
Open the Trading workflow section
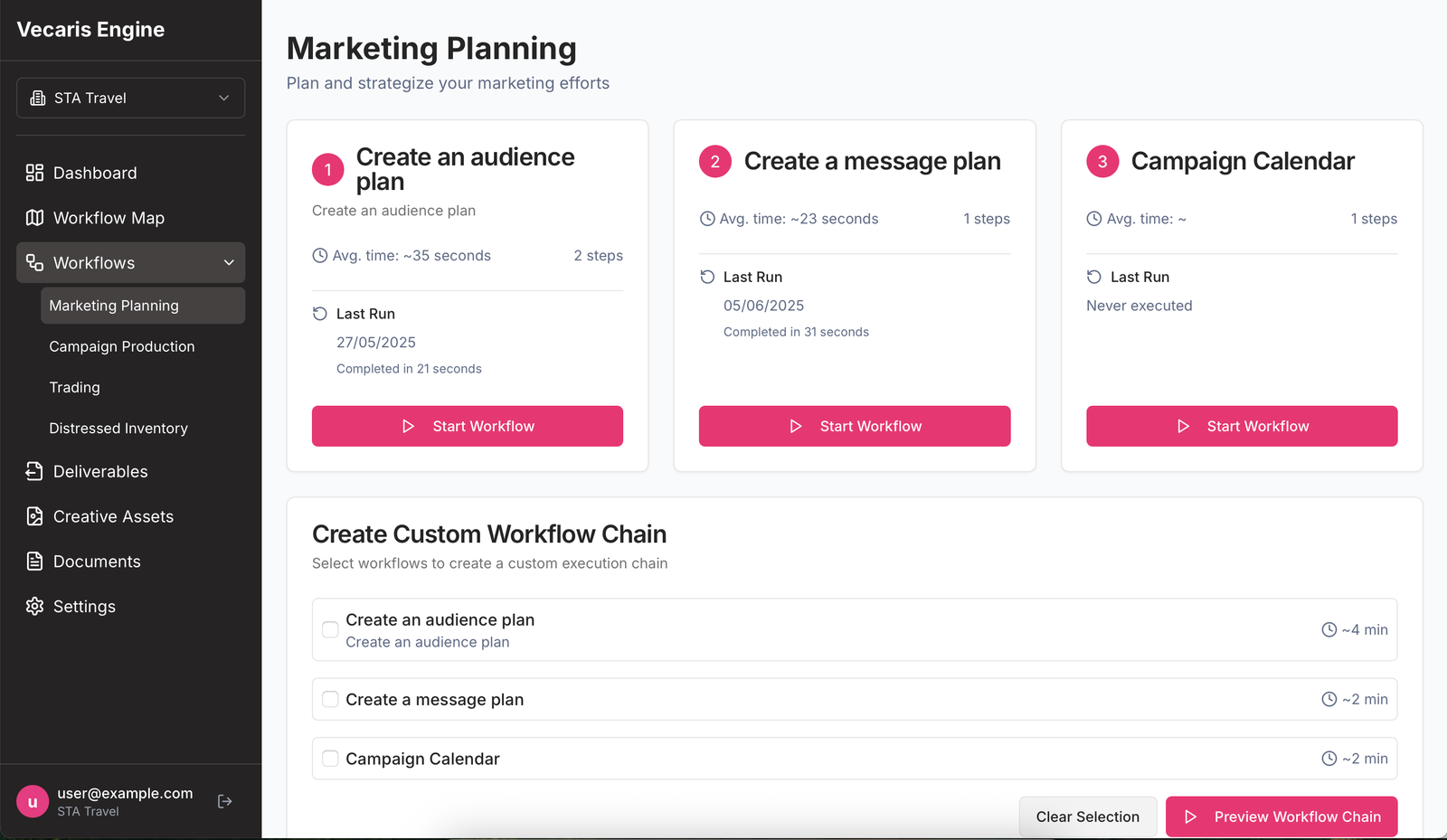point(74,387)
